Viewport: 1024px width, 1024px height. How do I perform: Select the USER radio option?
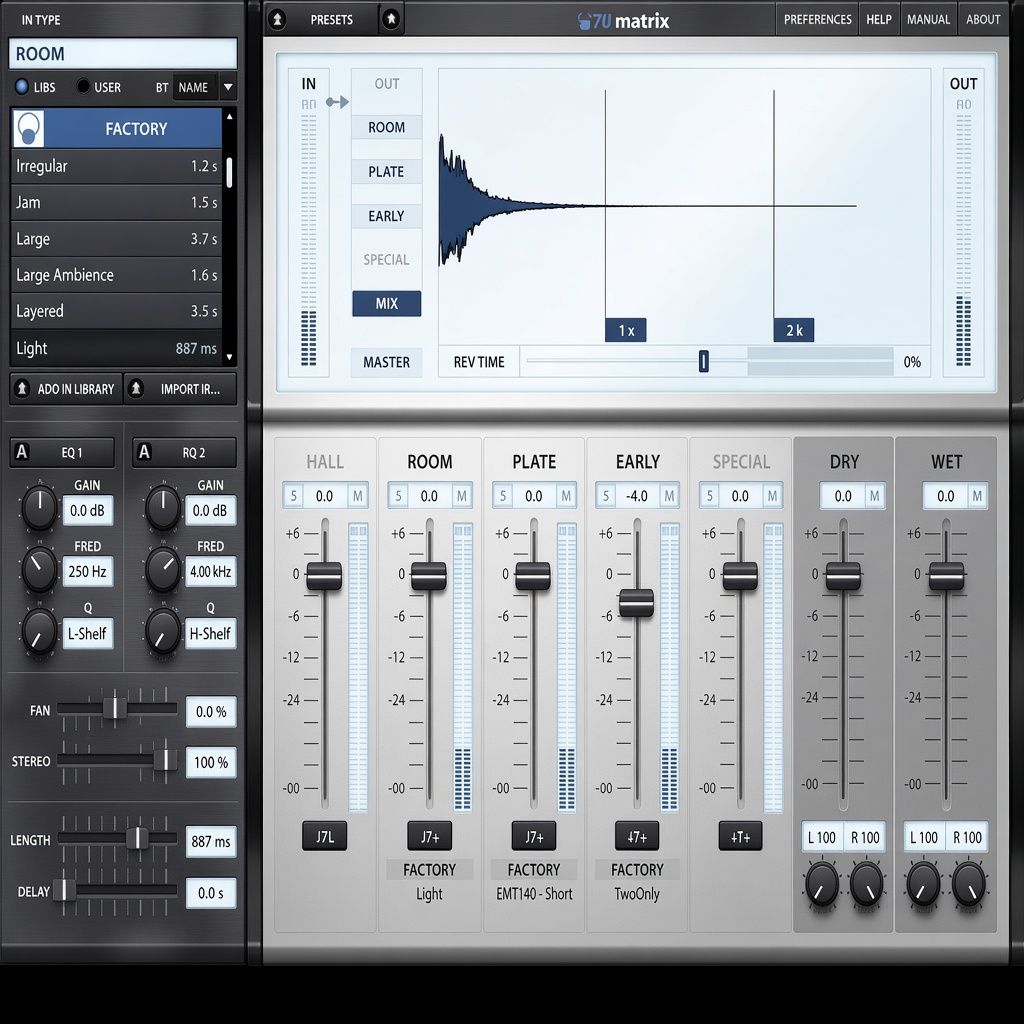pyautogui.click(x=83, y=86)
